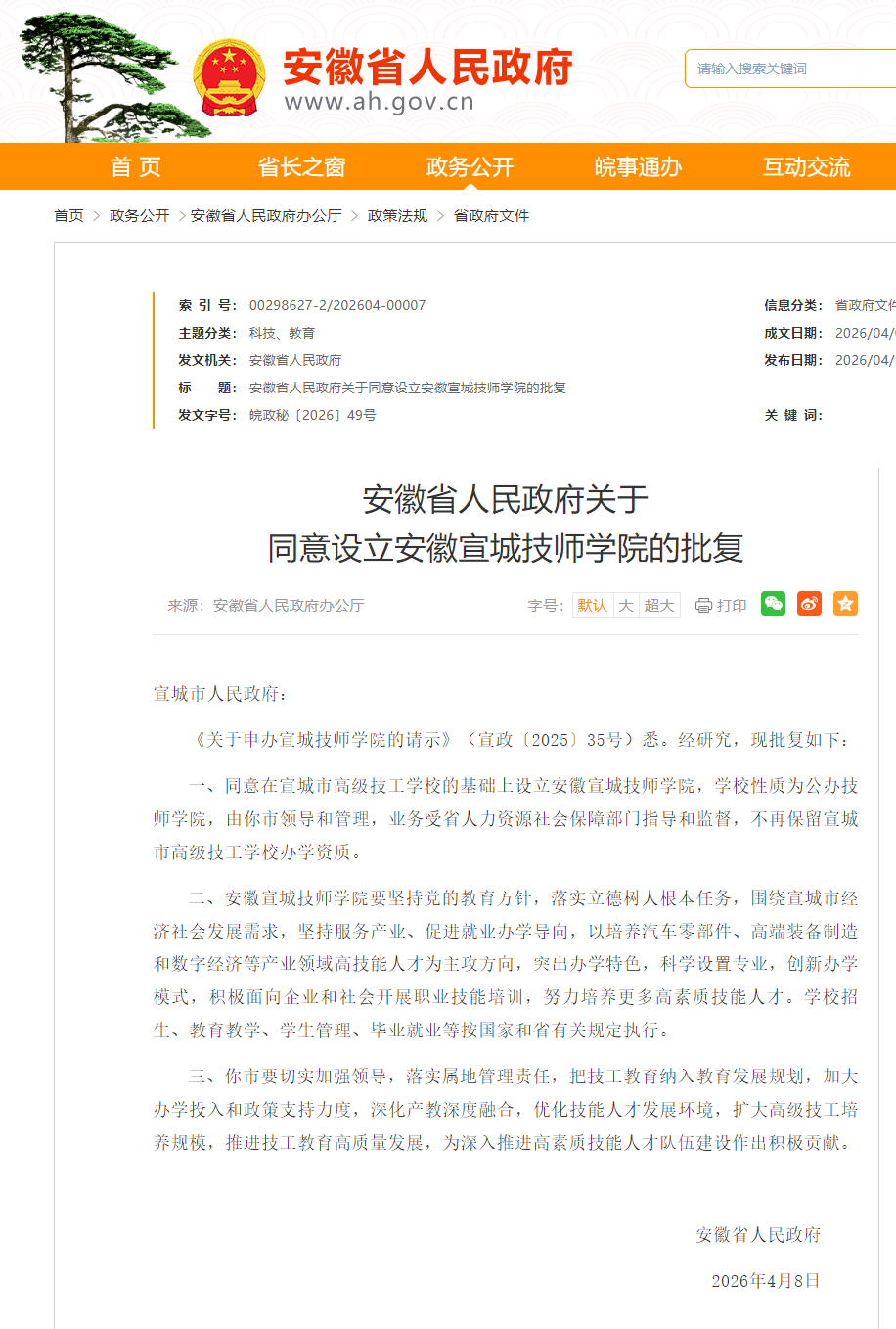Open 皖事通办 in the nav bar

pos(638,167)
